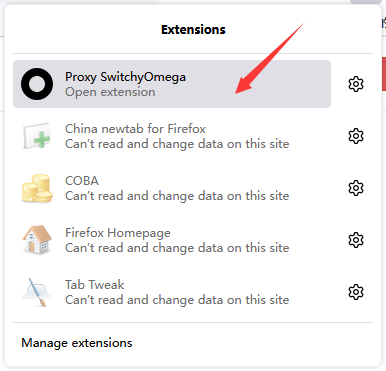The width and height of the screenshot is (386, 371).
Task: Click the Extensions panel heading
Action: click(x=193, y=30)
